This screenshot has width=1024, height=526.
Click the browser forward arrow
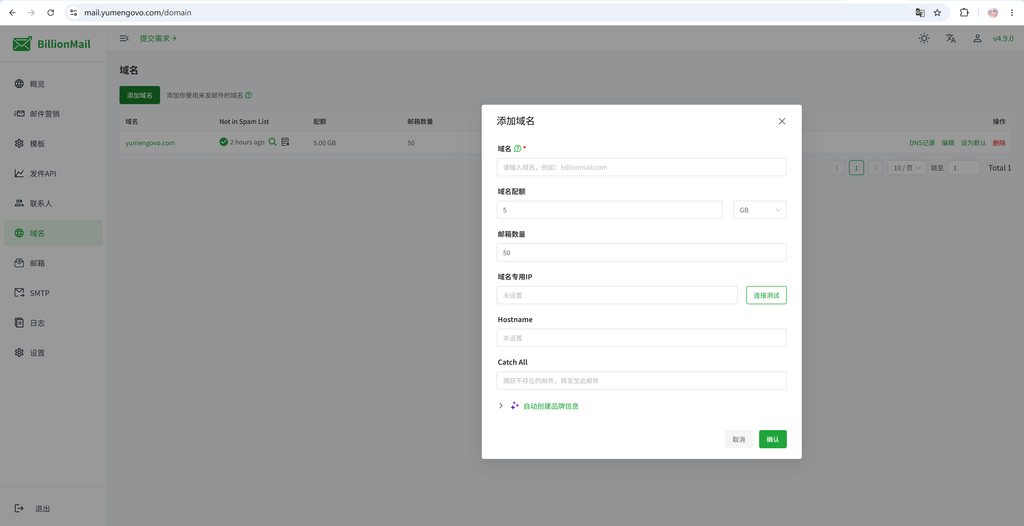click(x=31, y=12)
